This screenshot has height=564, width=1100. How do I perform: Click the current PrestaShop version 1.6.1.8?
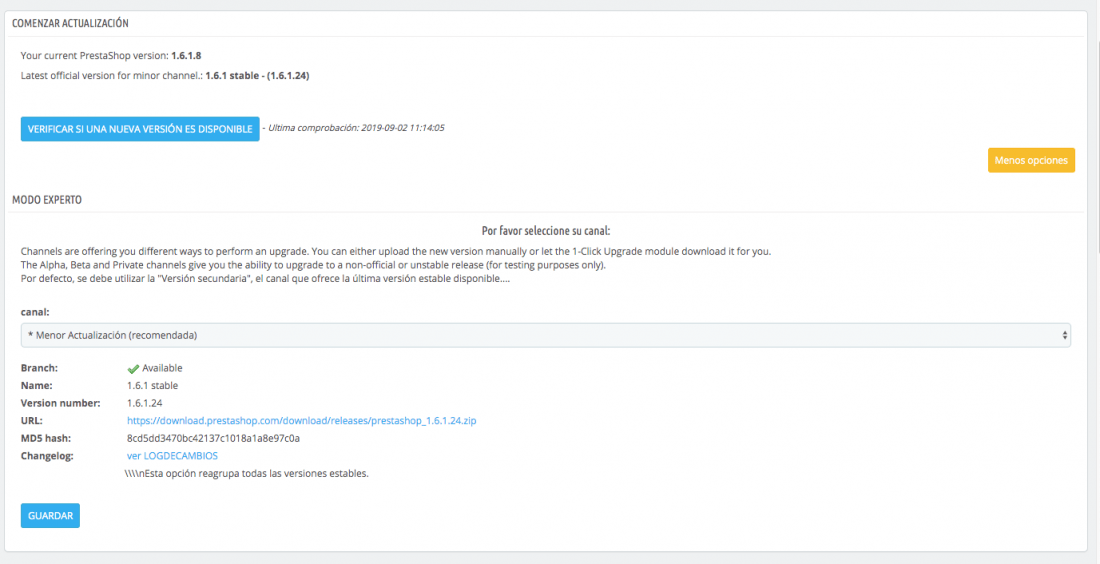[x=187, y=55]
